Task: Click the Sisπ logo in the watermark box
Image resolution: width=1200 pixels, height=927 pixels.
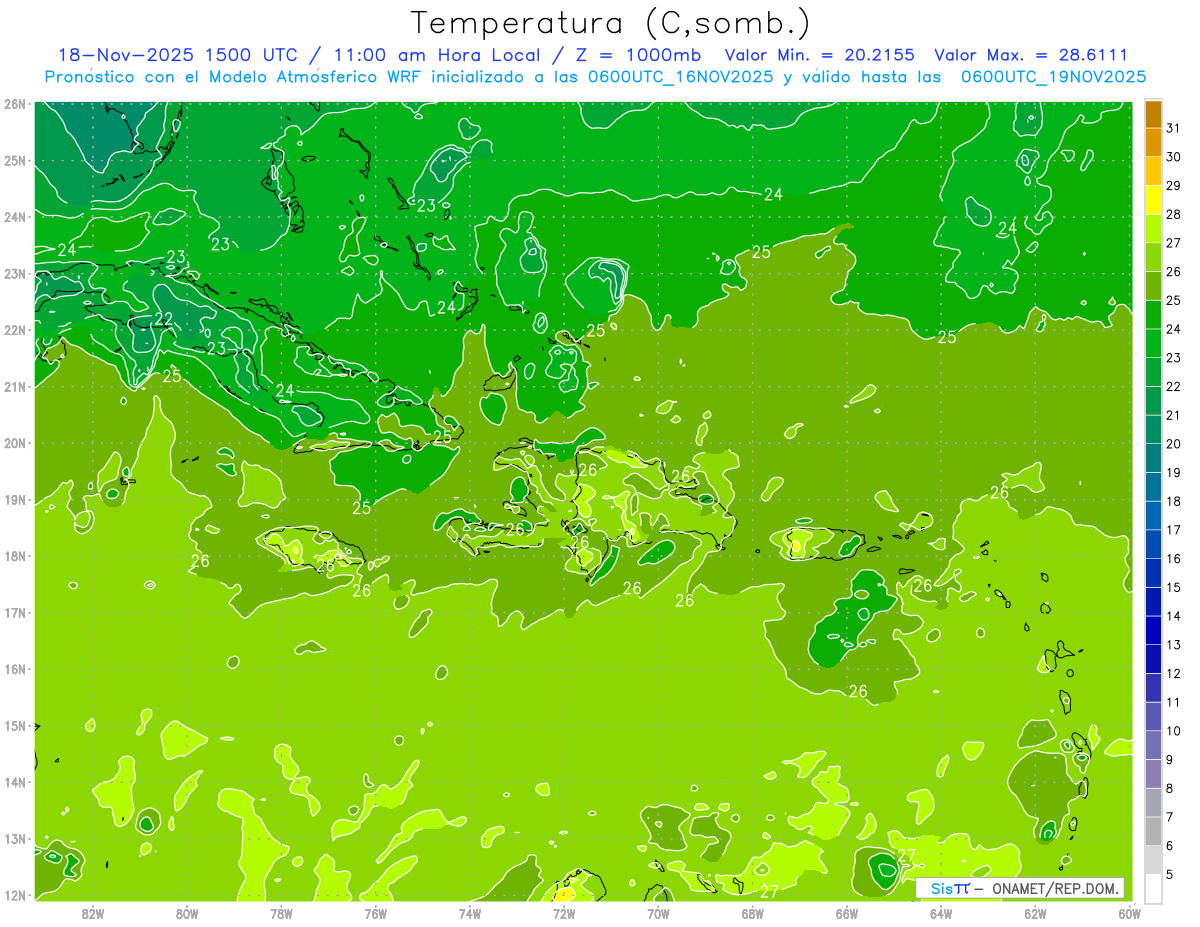Action: pos(949,888)
